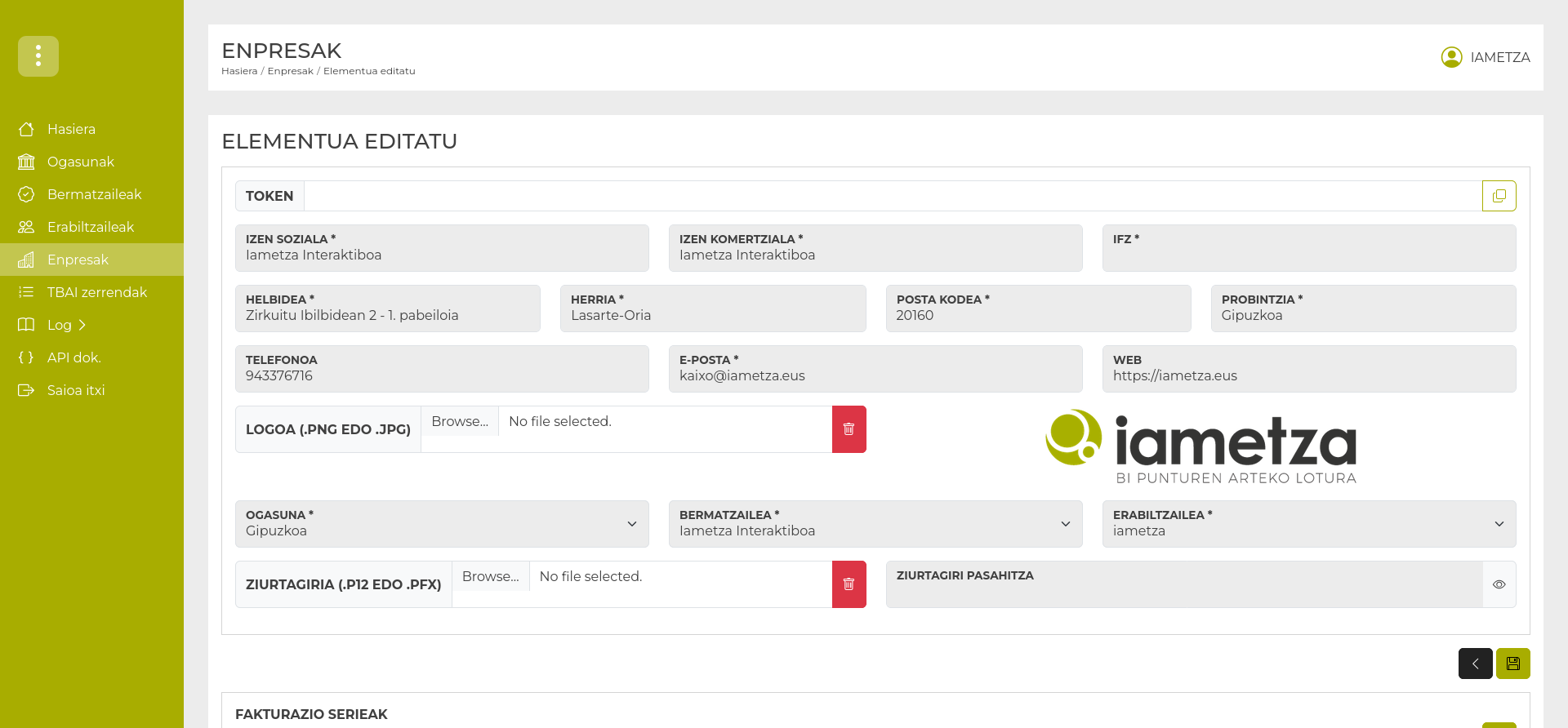Click the Enpresak sidebar label
The width and height of the screenshot is (1568, 728).
(78, 260)
